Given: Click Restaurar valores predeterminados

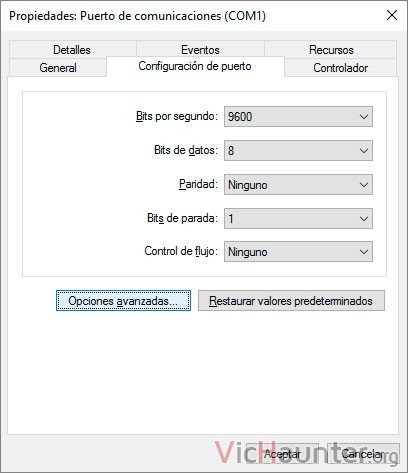Looking at the screenshot, I should click(x=291, y=301).
